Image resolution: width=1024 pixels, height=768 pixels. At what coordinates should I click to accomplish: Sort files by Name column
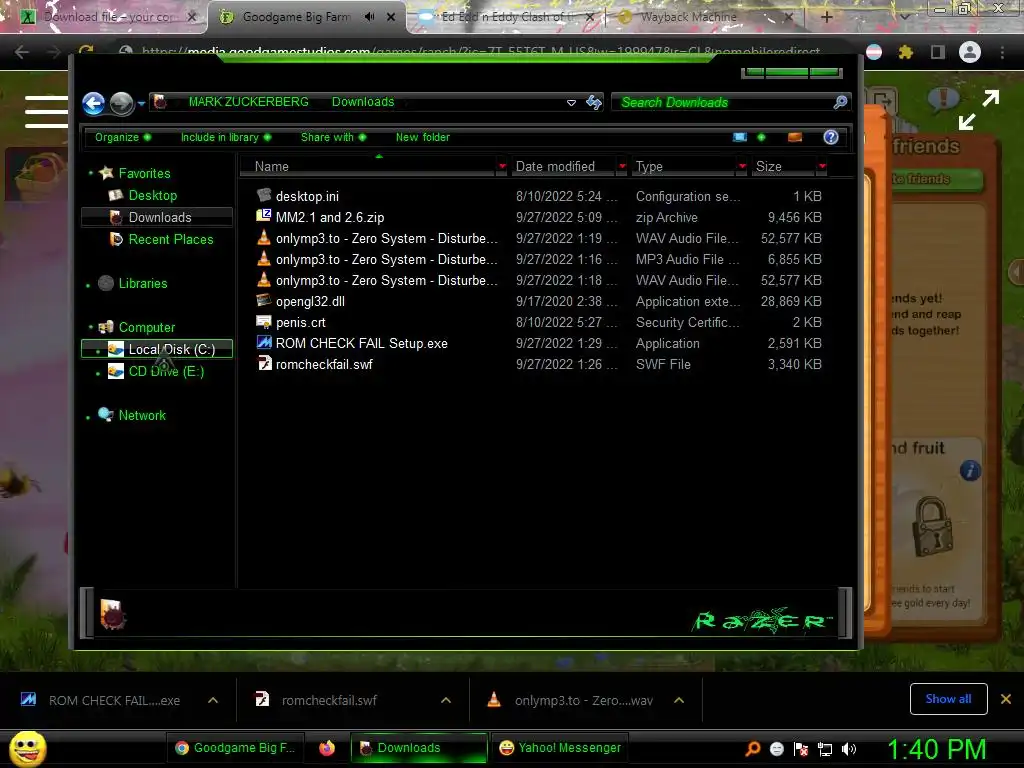tap(368, 167)
